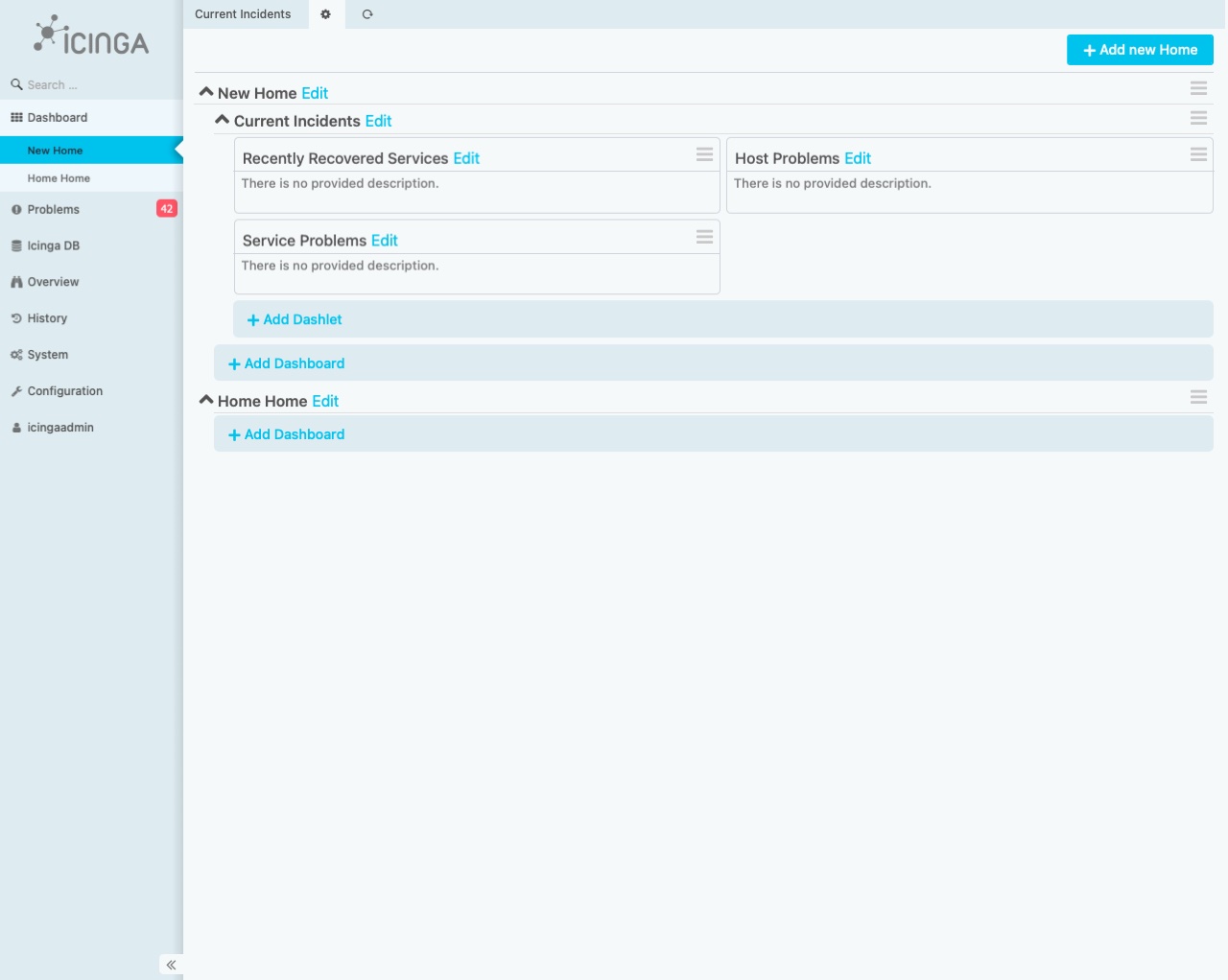
Task: Click the description text under Host Problems
Action: [833, 183]
